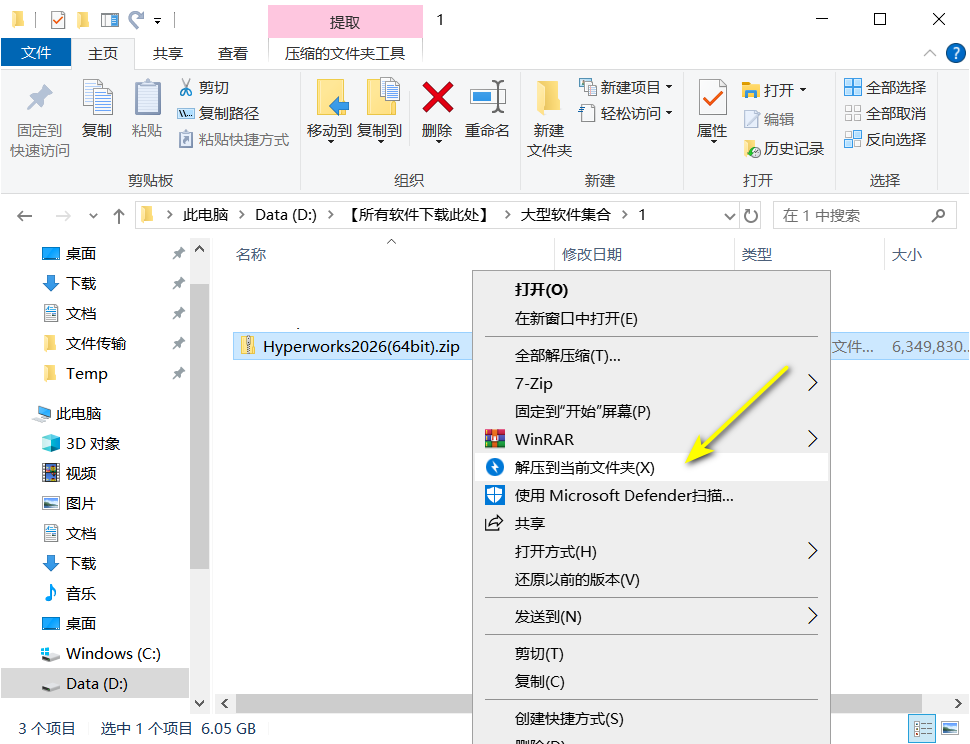970x744 pixels.
Task: Select Share in the context menu
Action: [x=651, y=523]
